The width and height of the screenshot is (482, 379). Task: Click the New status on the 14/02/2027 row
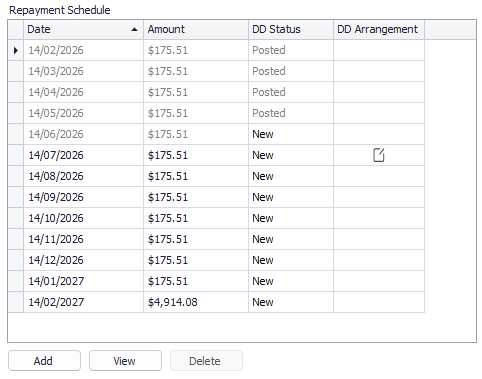(291, 302)
